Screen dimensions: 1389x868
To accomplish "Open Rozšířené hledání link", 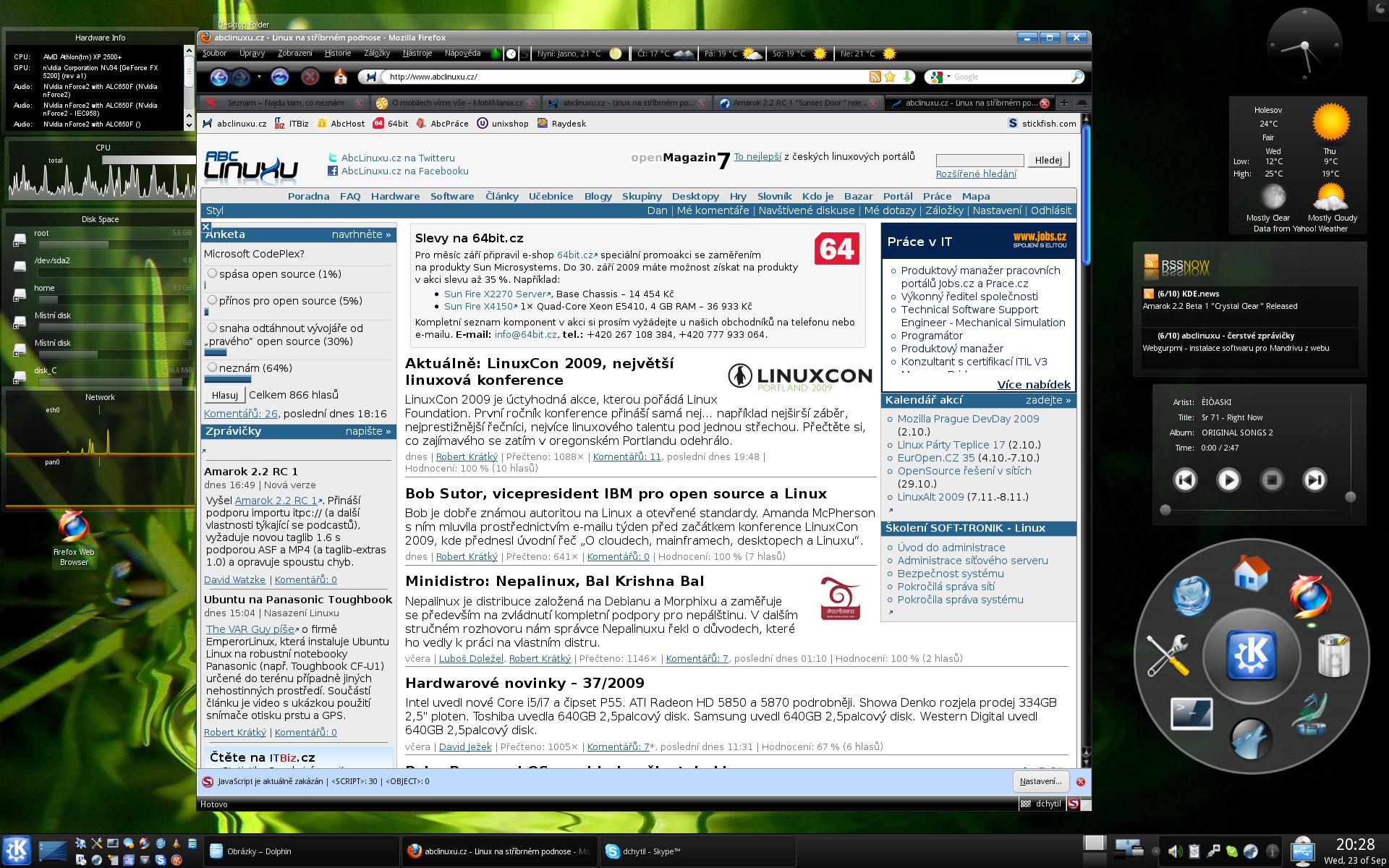I will coord(976,174).
